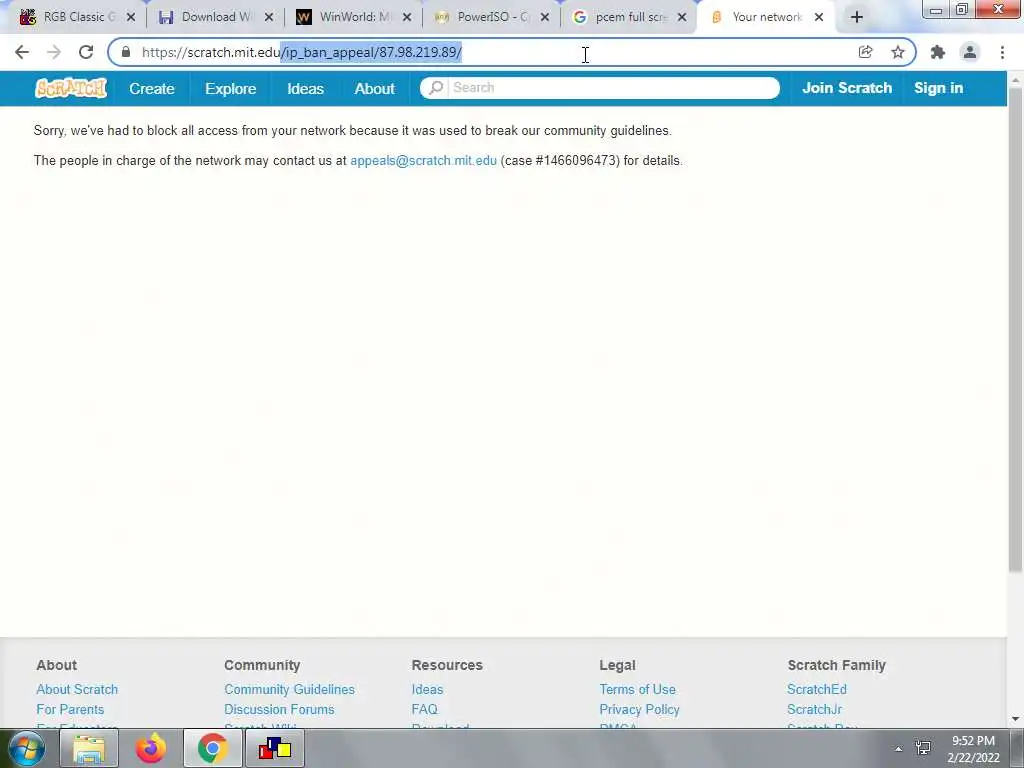Open the About Scratch footer link
The image size is (1024, 768).
[x=77, y=689]
